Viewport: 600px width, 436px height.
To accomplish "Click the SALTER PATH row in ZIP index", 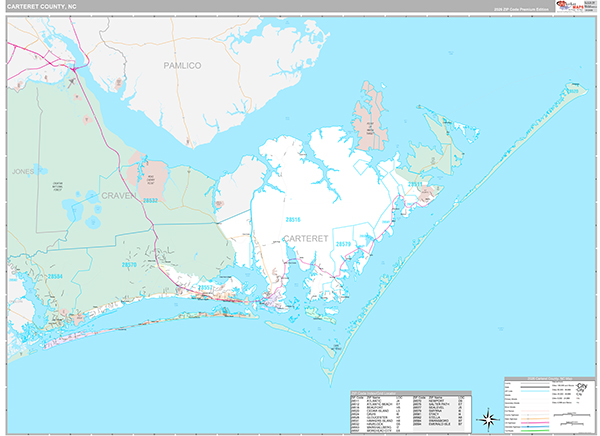I will tap(439, 404).
